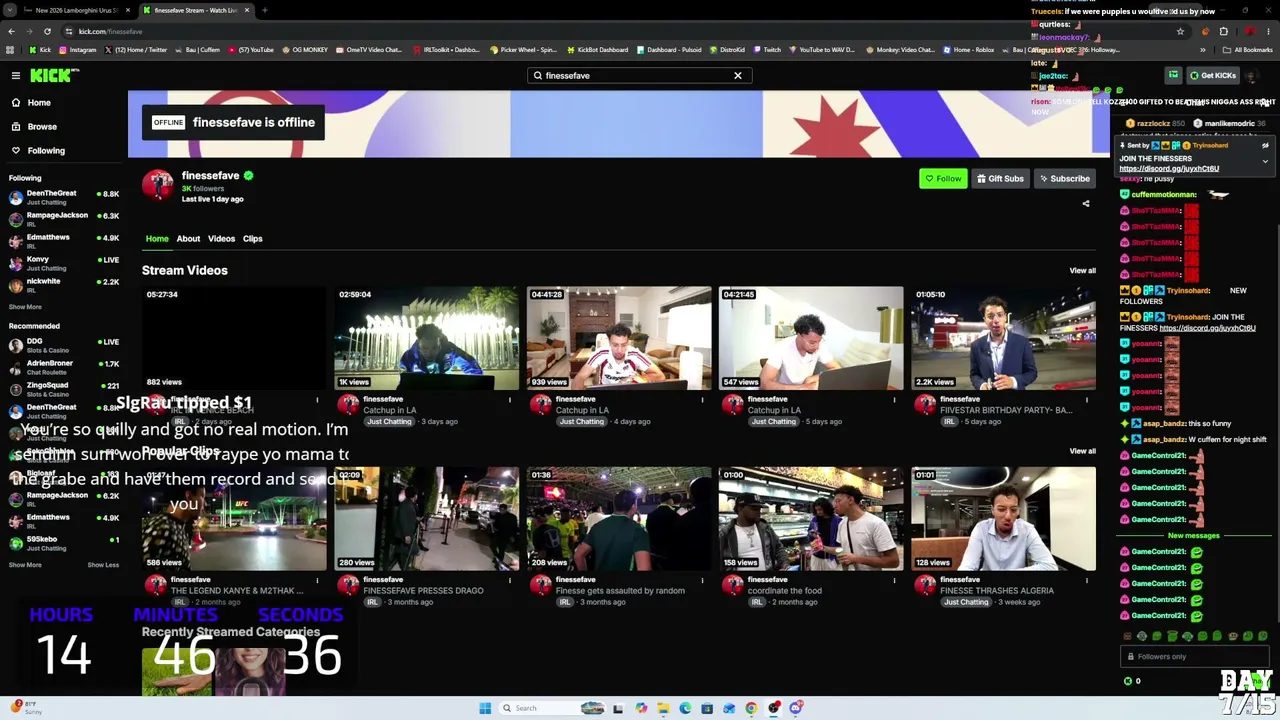Click the Followers only chat input
1280x720 pixels.
pyautogui.click(x=1193, y=657)
